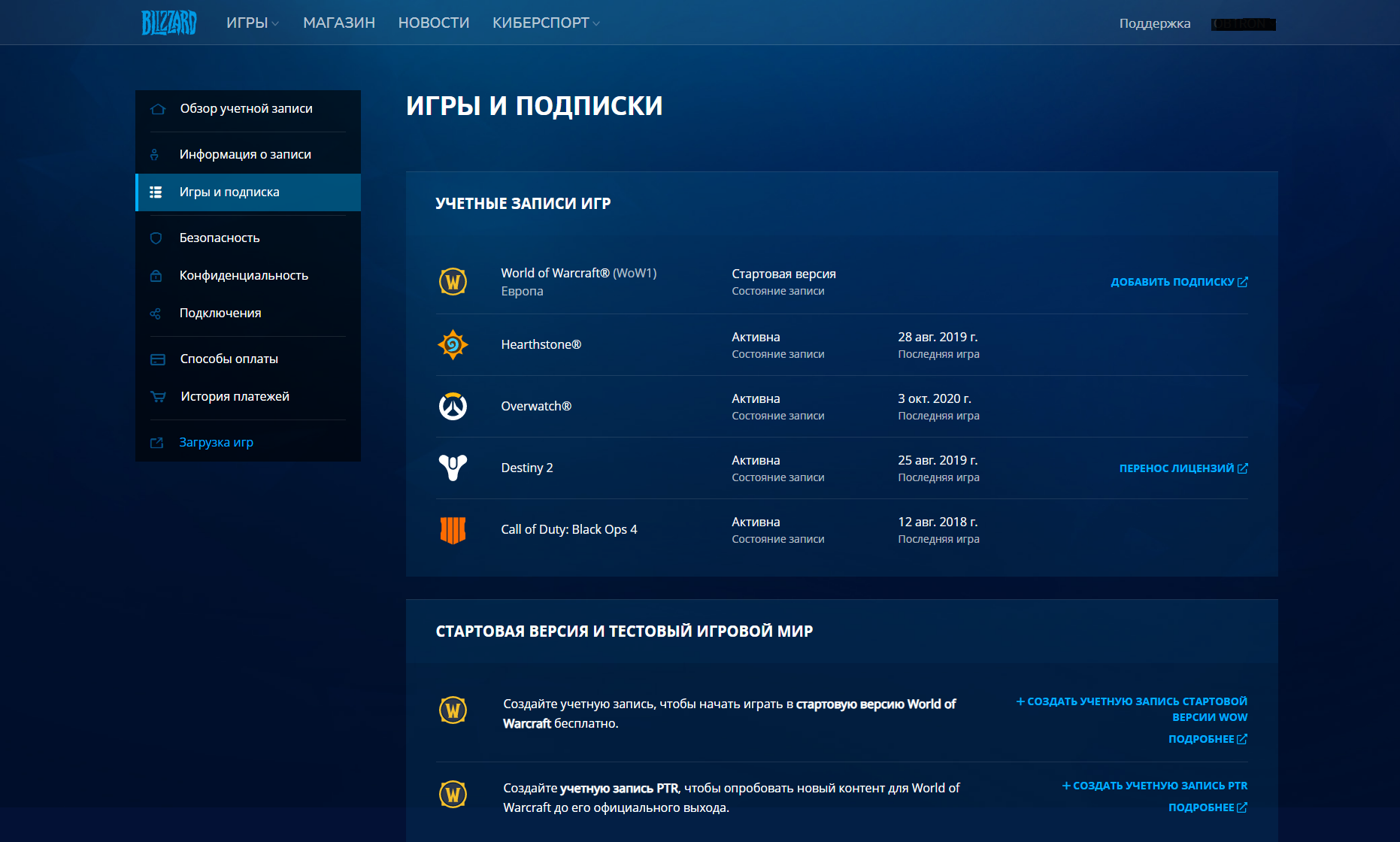Screen dimensions: 1400x842
Task: Click the card icon beside Способы оплаты
Action: (158, 359)
